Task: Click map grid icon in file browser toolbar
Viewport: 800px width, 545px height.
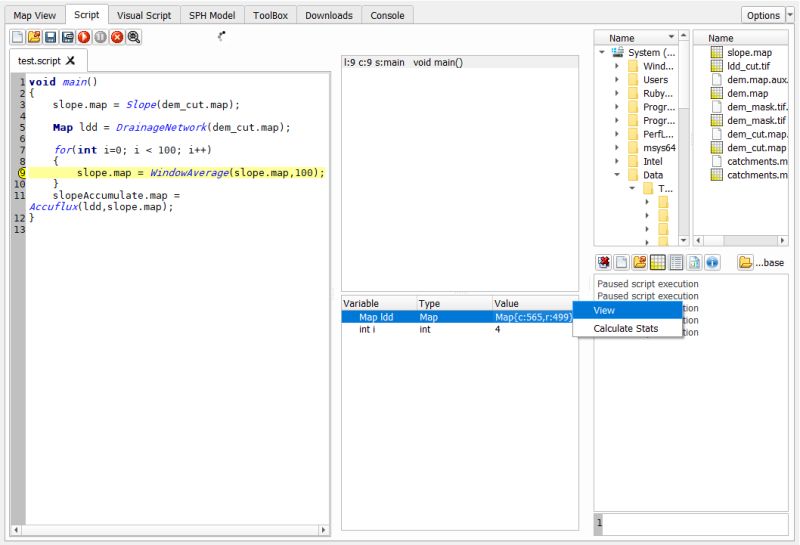Action: point(658,262)
